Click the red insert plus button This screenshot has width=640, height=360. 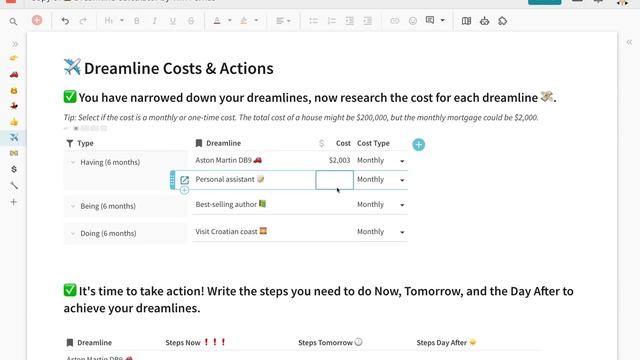[x=37, y=20]
